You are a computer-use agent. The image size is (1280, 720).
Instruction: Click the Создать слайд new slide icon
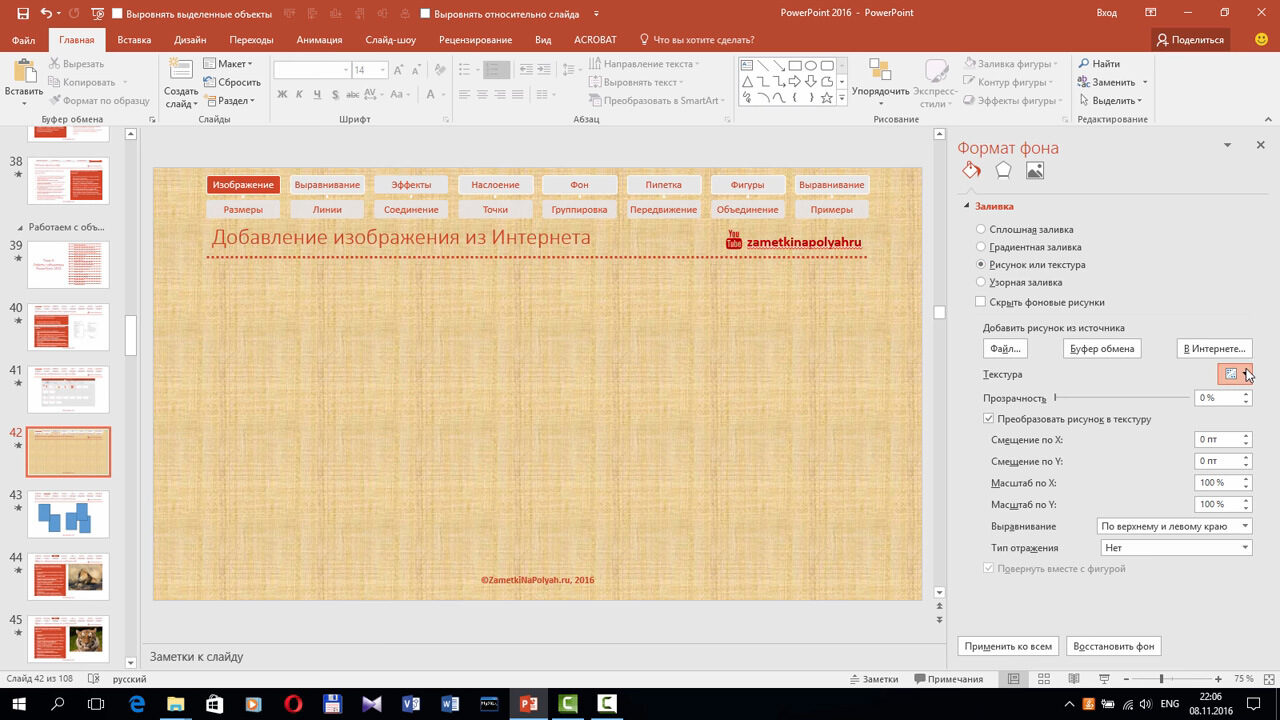[181, 70]
